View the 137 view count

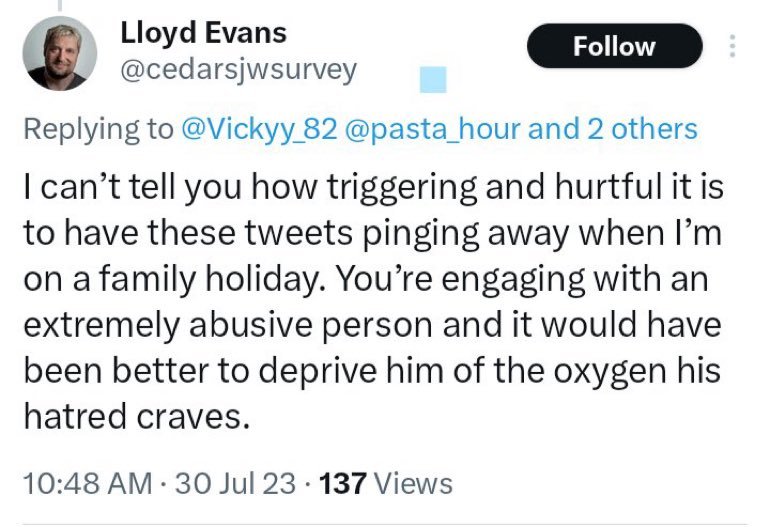pyautogui.click(x=343, y=483)
